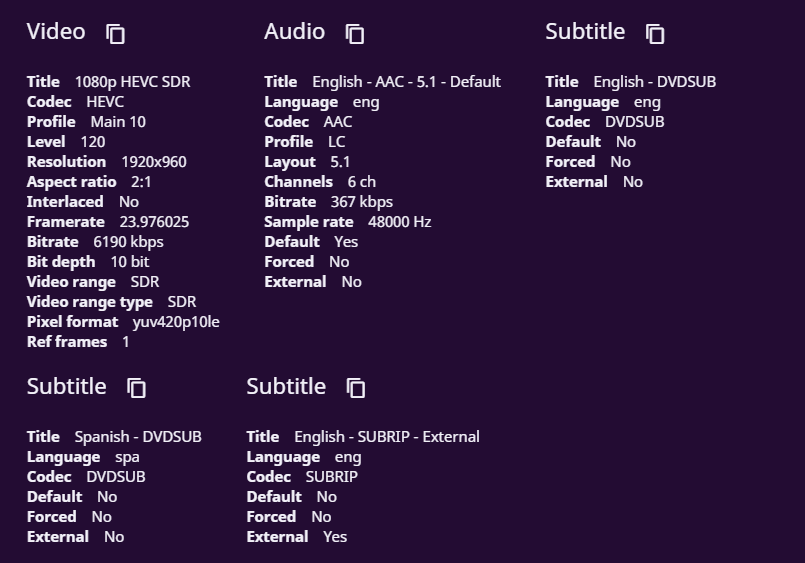The image size is (805, 563).
Task: Copy the English DVDSUB subtitle info
Action: [x=655, y=34]
